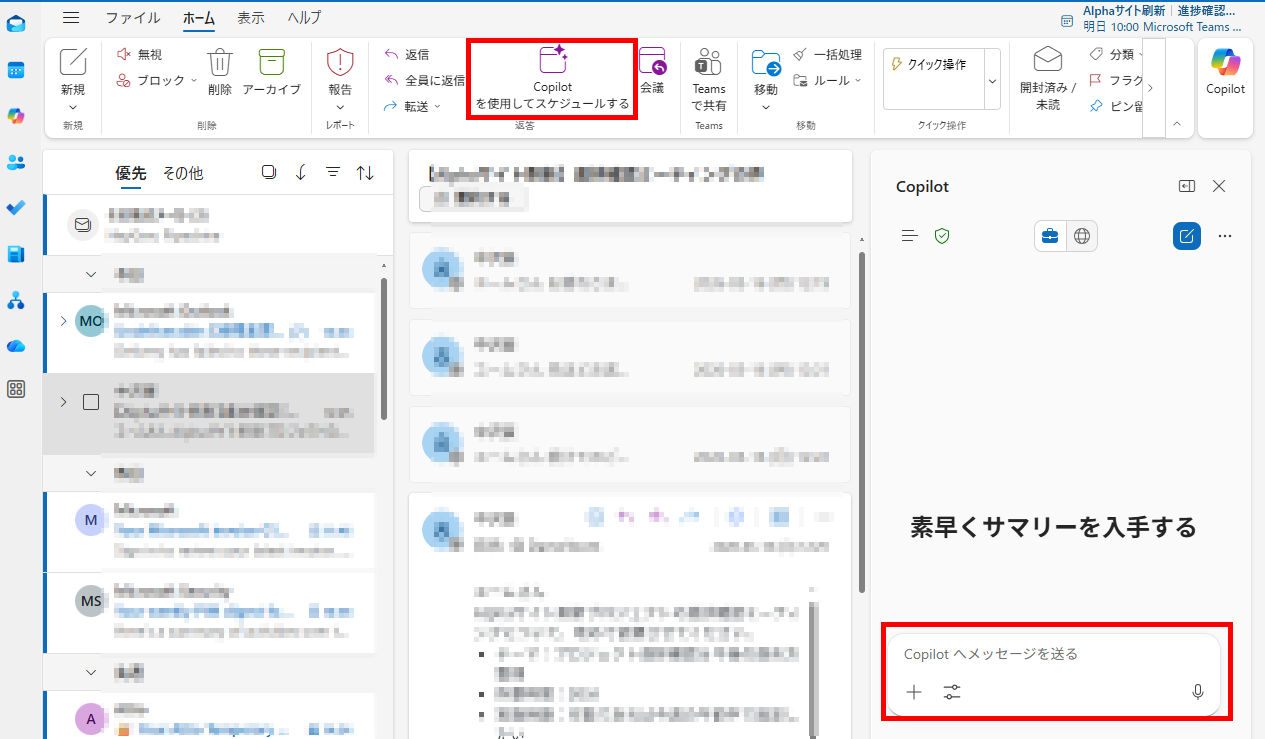Open the ルール dropdown menu

coord(857,80)
